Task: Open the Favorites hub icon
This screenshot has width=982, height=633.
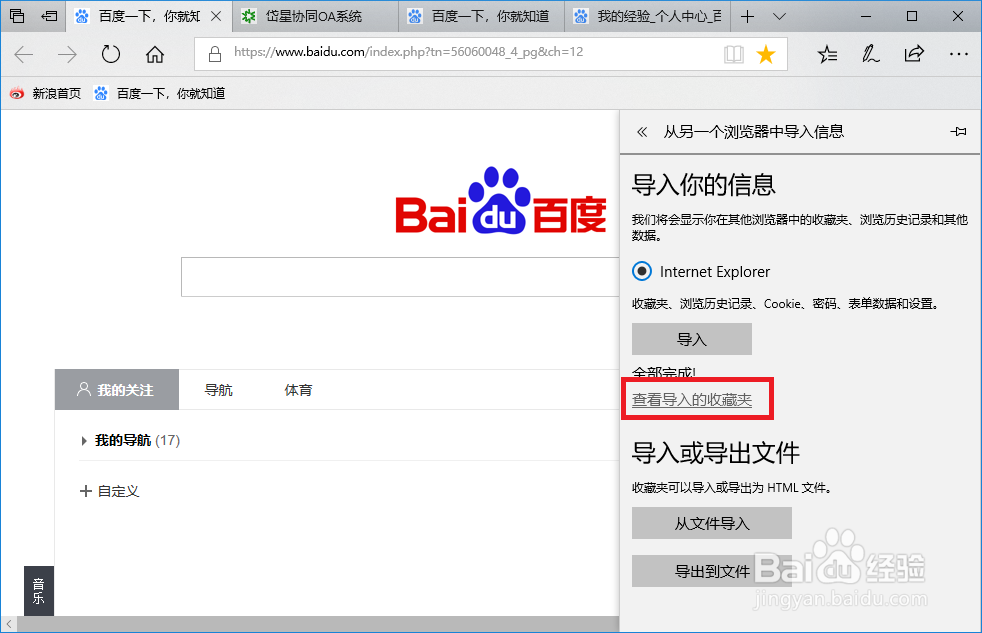Action: (x=827, y=54)
